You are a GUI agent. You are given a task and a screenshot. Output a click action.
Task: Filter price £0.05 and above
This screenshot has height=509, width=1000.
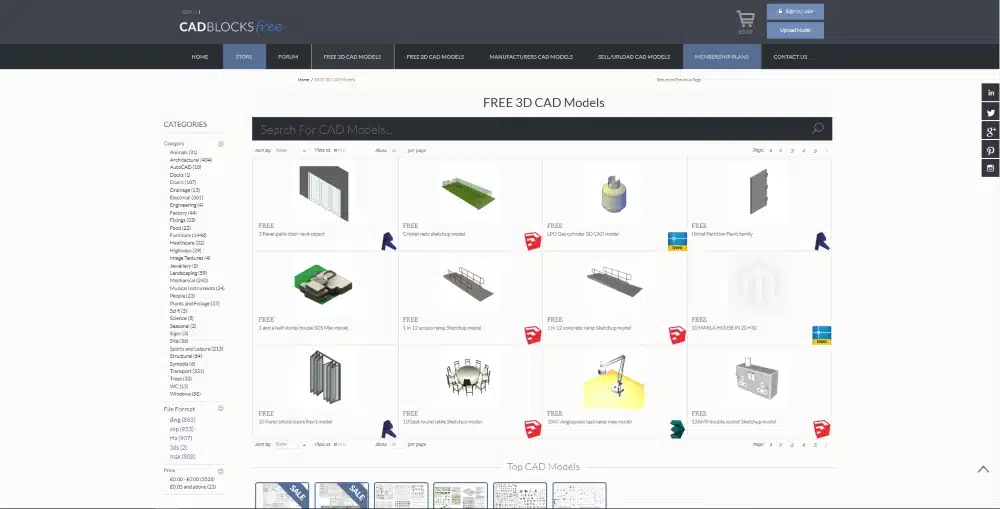pos(193,487)
